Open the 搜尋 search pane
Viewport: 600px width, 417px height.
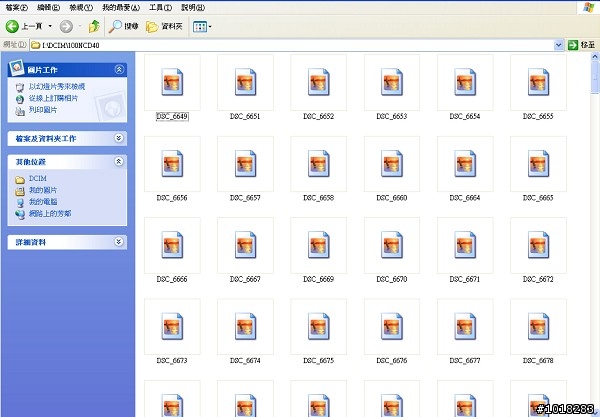pos(123,26)
